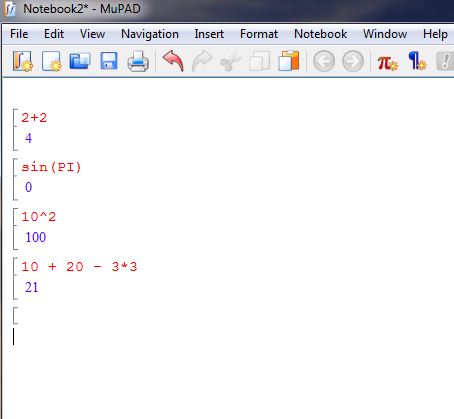Click the greyed Redo arrow icon

pos(202,61)
